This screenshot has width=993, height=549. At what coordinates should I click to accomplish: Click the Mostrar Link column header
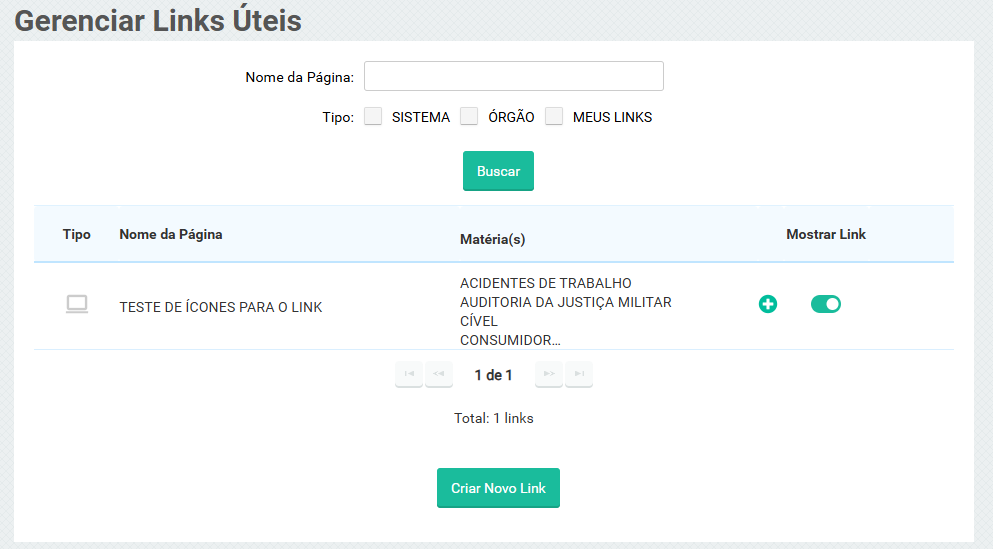click(826, 234)
